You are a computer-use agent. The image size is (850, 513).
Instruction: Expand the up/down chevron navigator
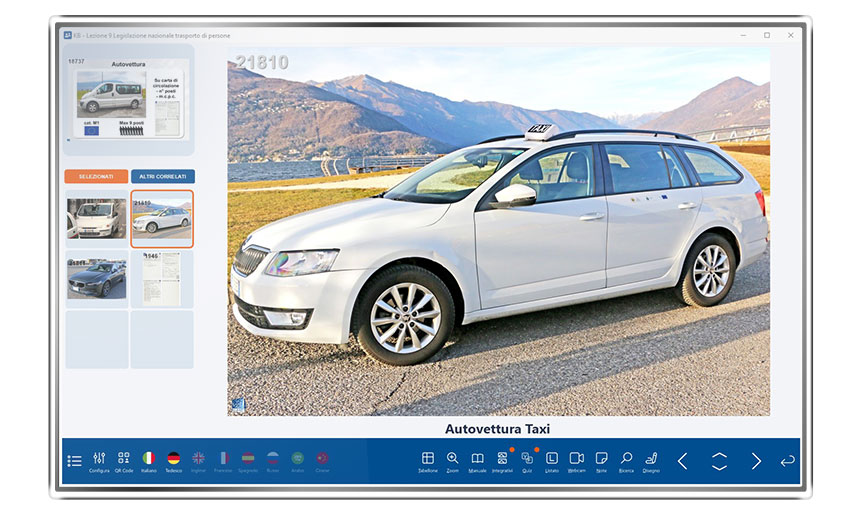pyautogui.click(x=719, y=461)
